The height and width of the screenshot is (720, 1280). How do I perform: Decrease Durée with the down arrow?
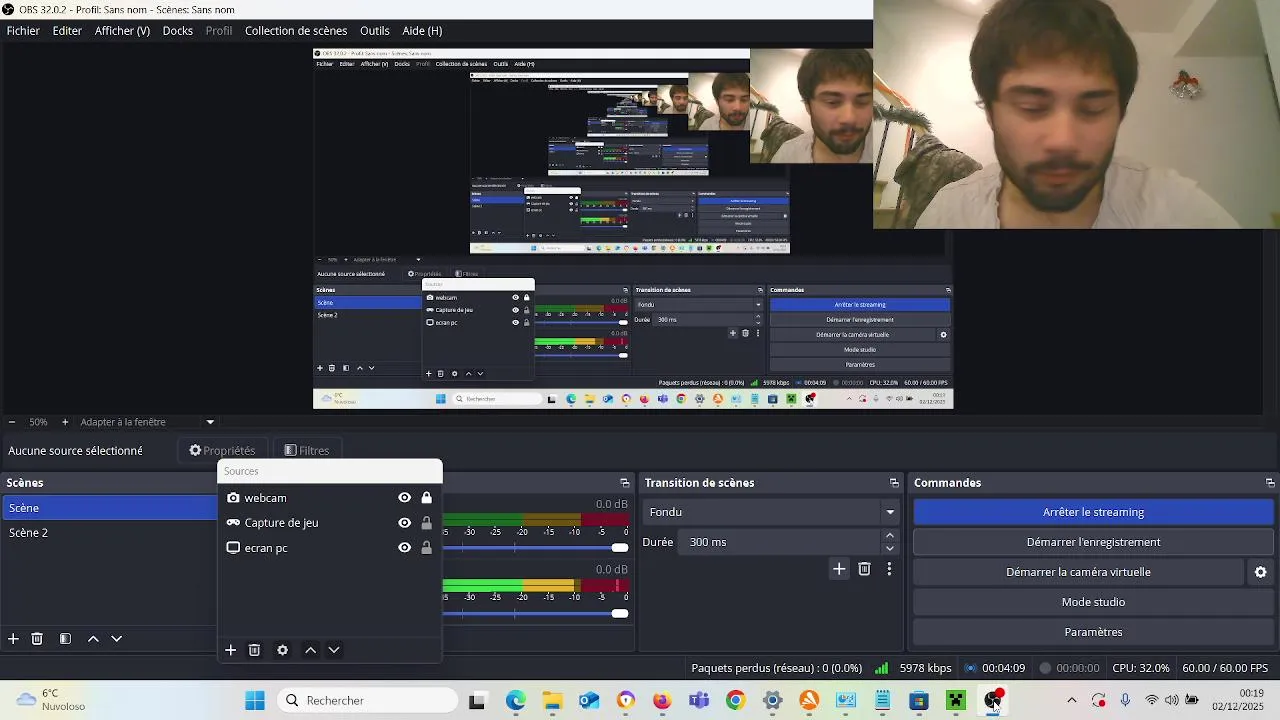click(x=890, y=548)
